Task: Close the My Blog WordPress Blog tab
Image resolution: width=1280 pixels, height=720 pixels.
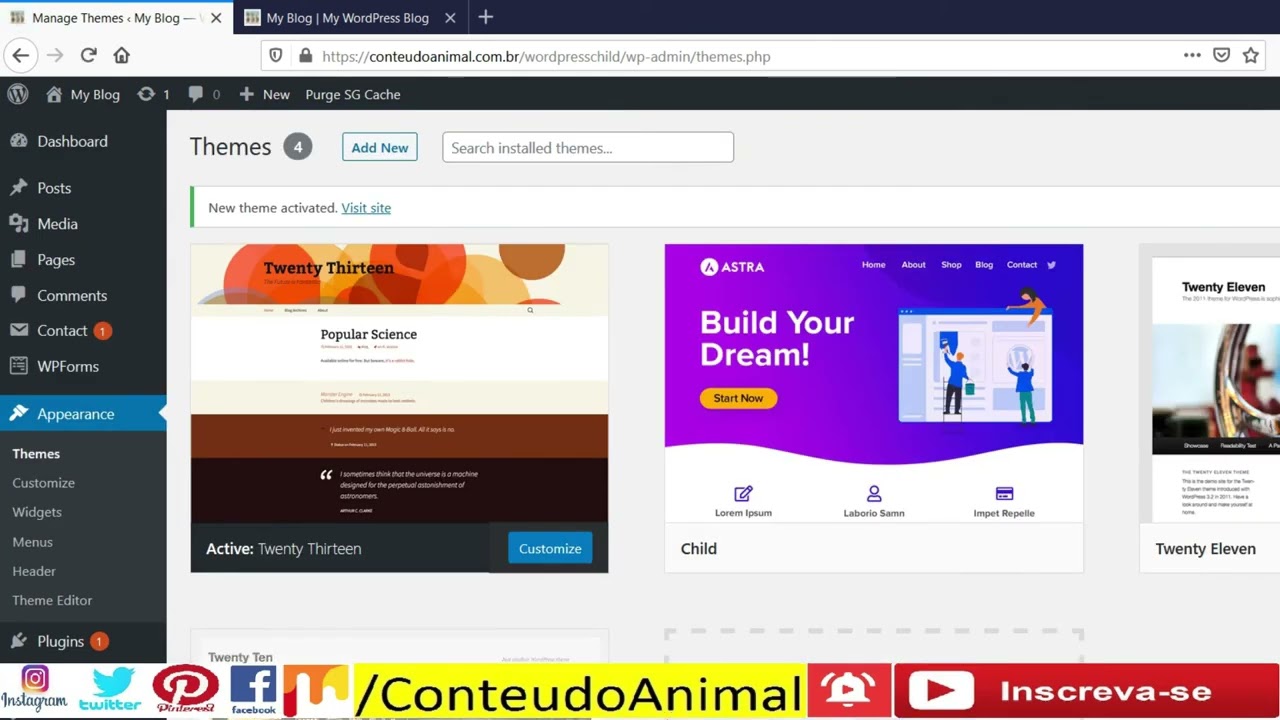Action: (x=450, y=18)
